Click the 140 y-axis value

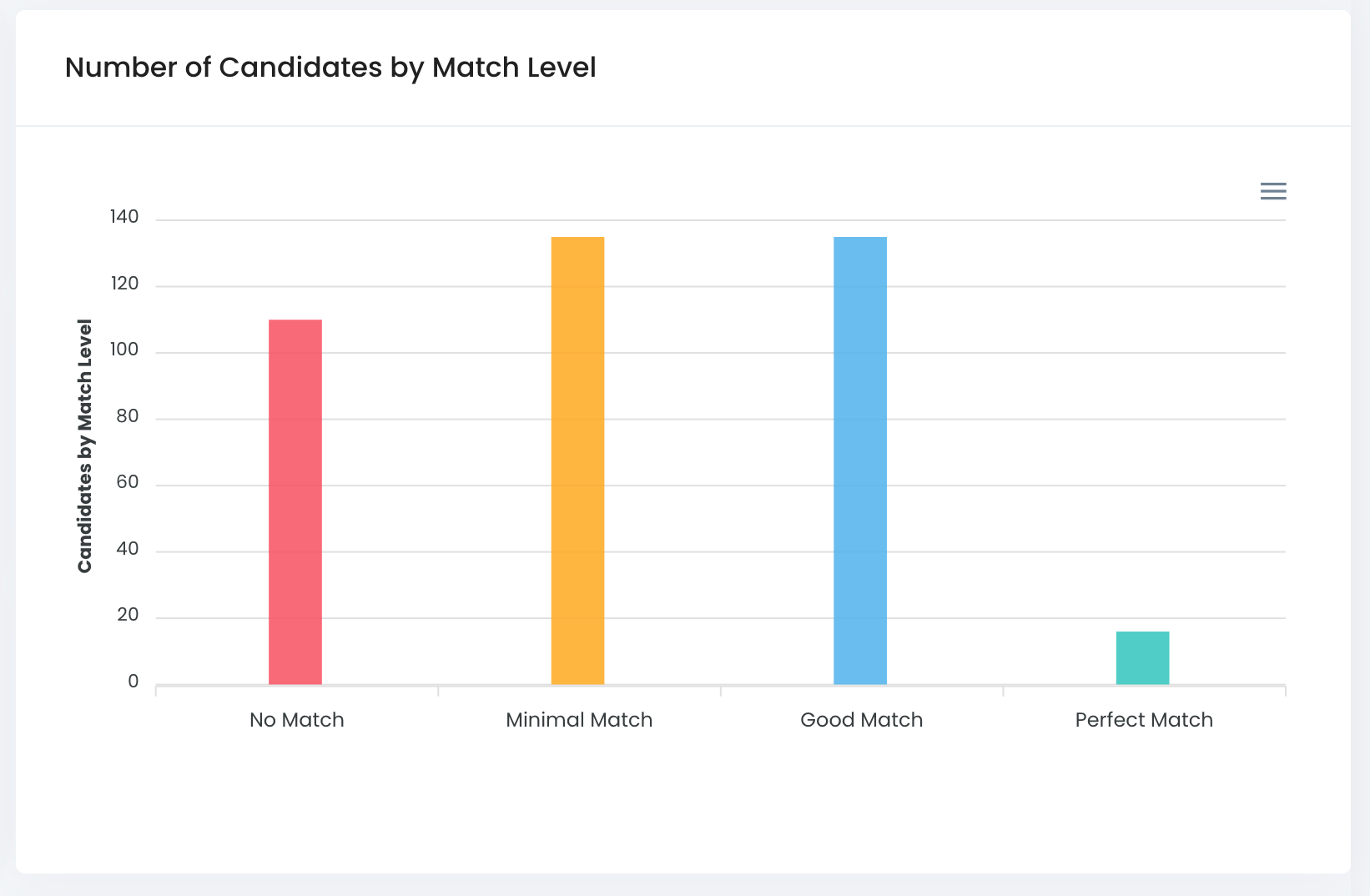tap(124, 217)
